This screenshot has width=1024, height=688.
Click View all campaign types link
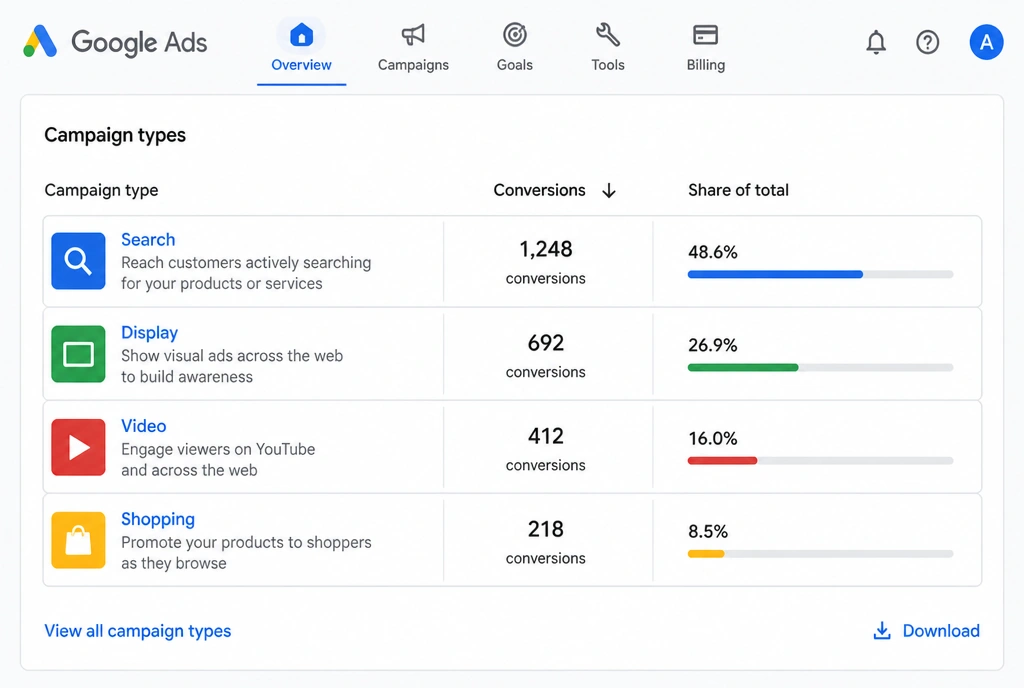[x=138, y=631]
